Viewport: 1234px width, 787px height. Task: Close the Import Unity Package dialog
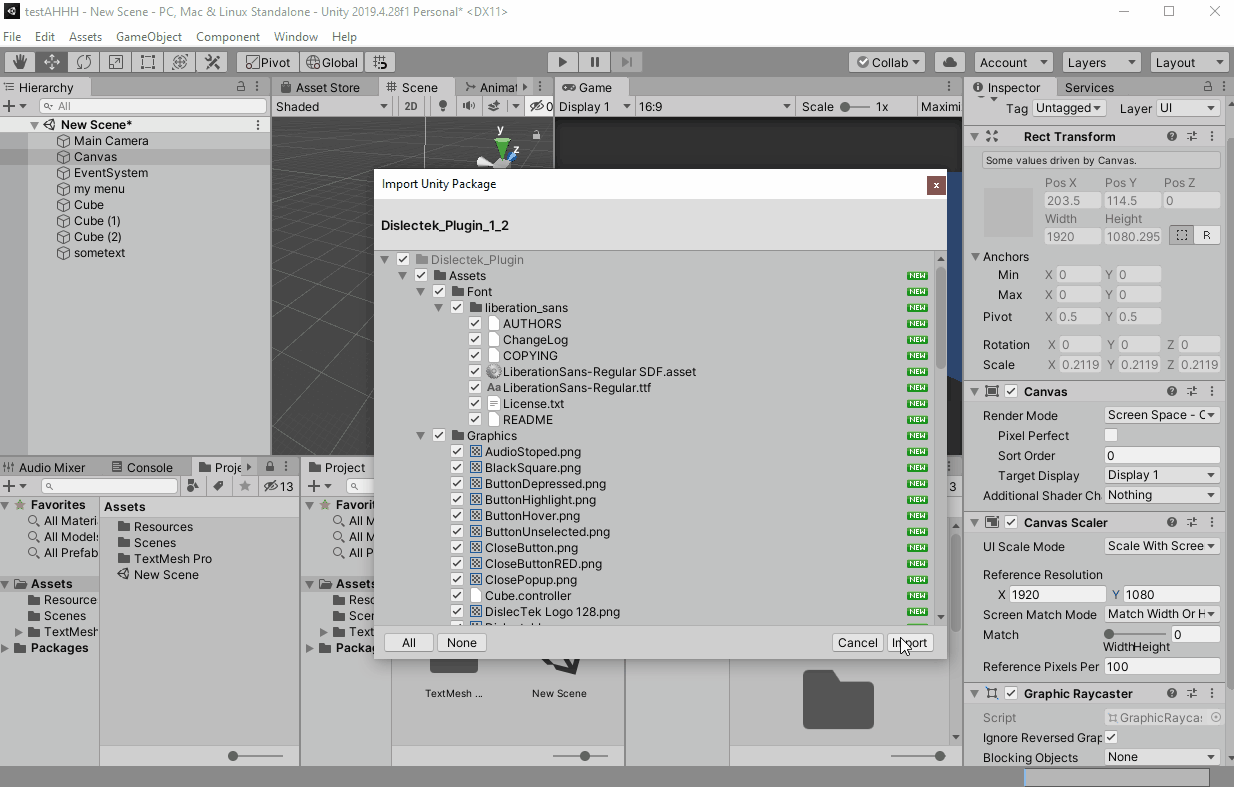(936, 185)
